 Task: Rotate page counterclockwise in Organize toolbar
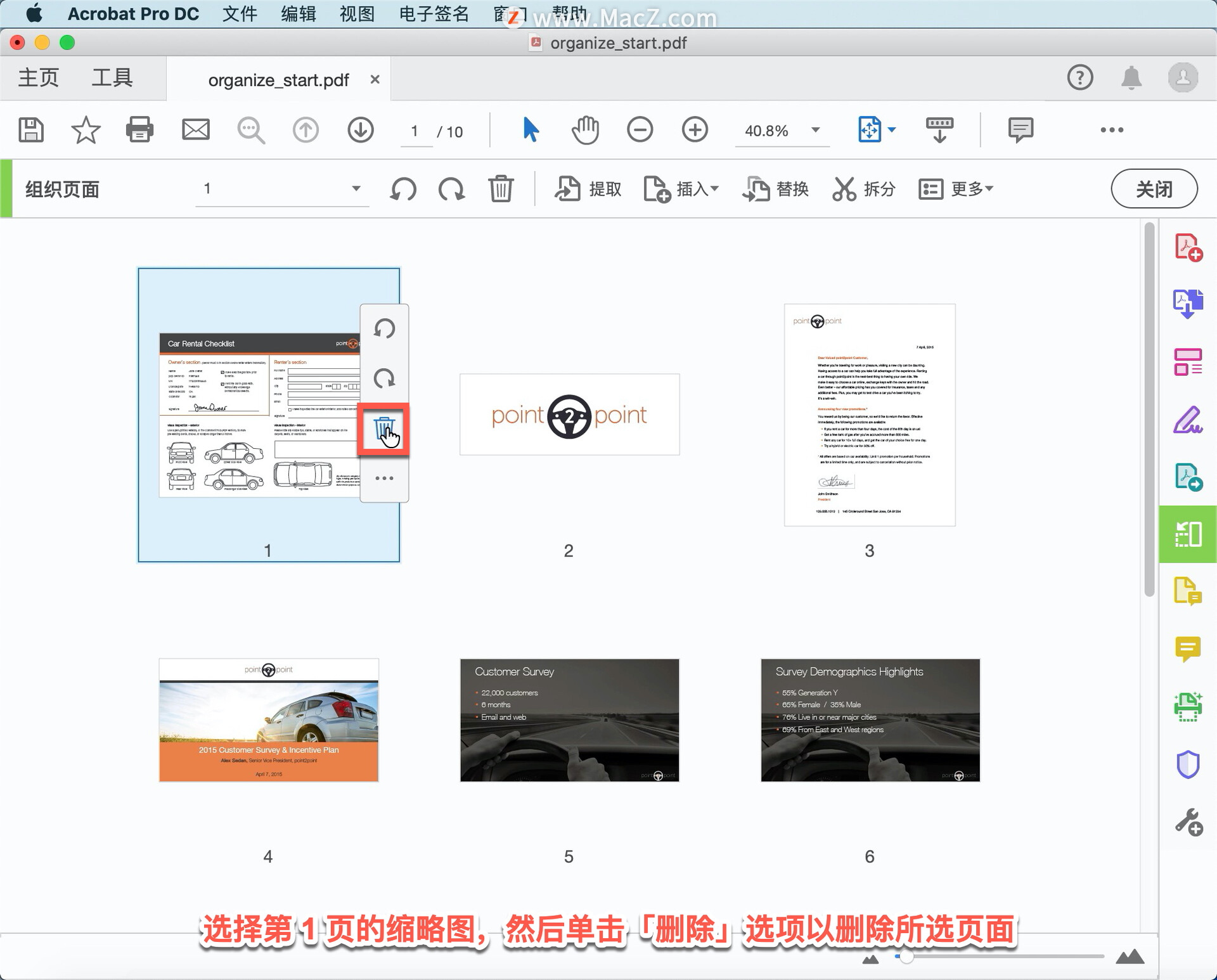403,189
